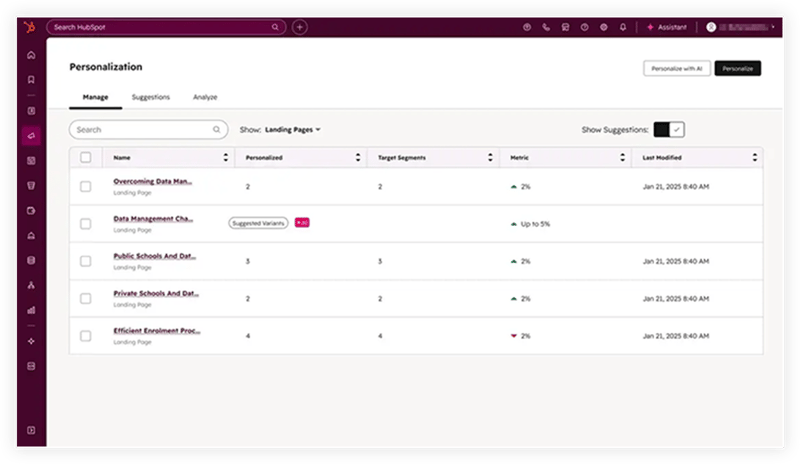The height and width of the screenshot is (464, 800).
Task: Select Public Schools And Dat... row checkbox
Action: tap(86, 261)
